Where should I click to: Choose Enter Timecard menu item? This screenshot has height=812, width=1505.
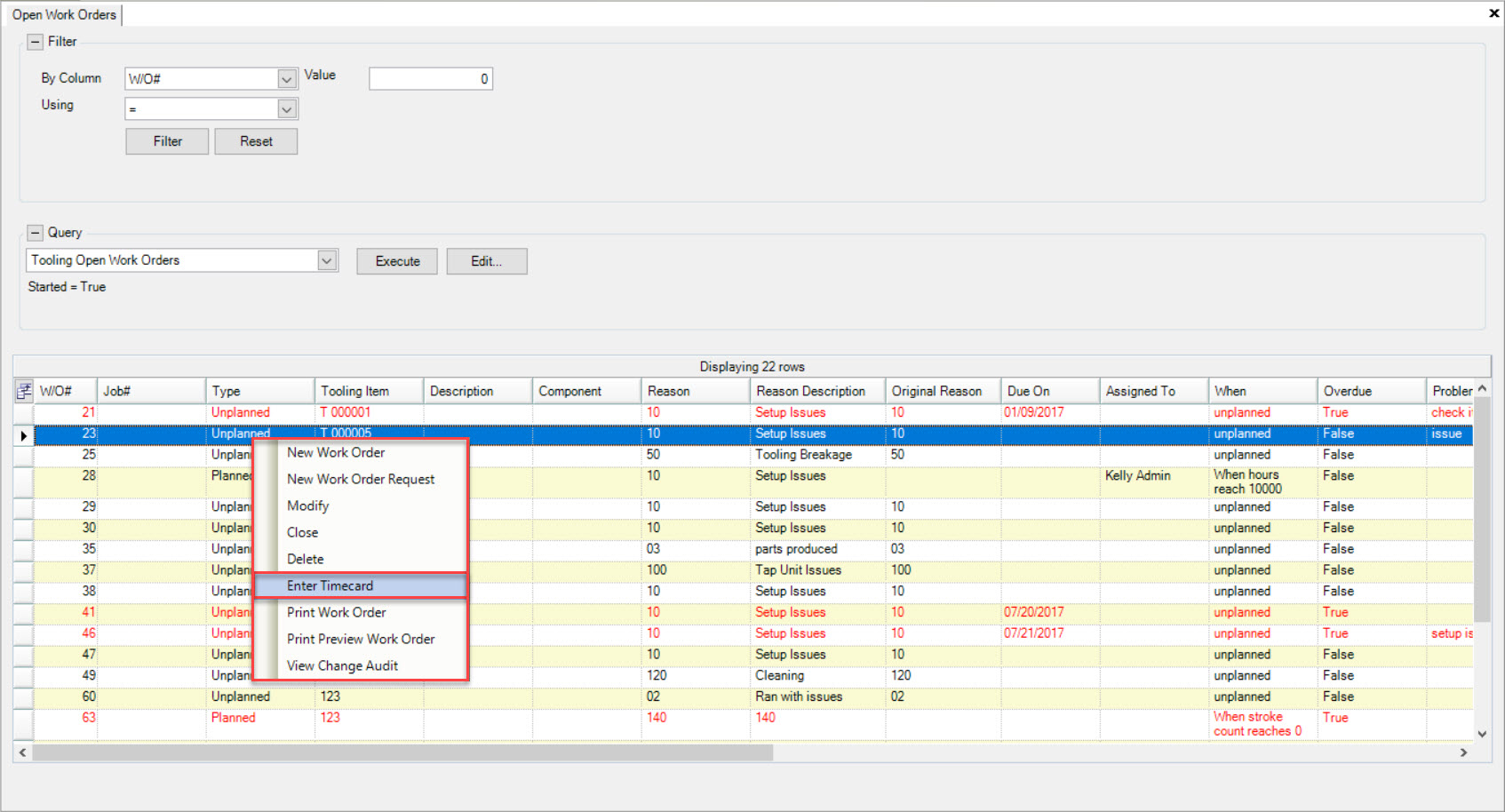[361, 585]
